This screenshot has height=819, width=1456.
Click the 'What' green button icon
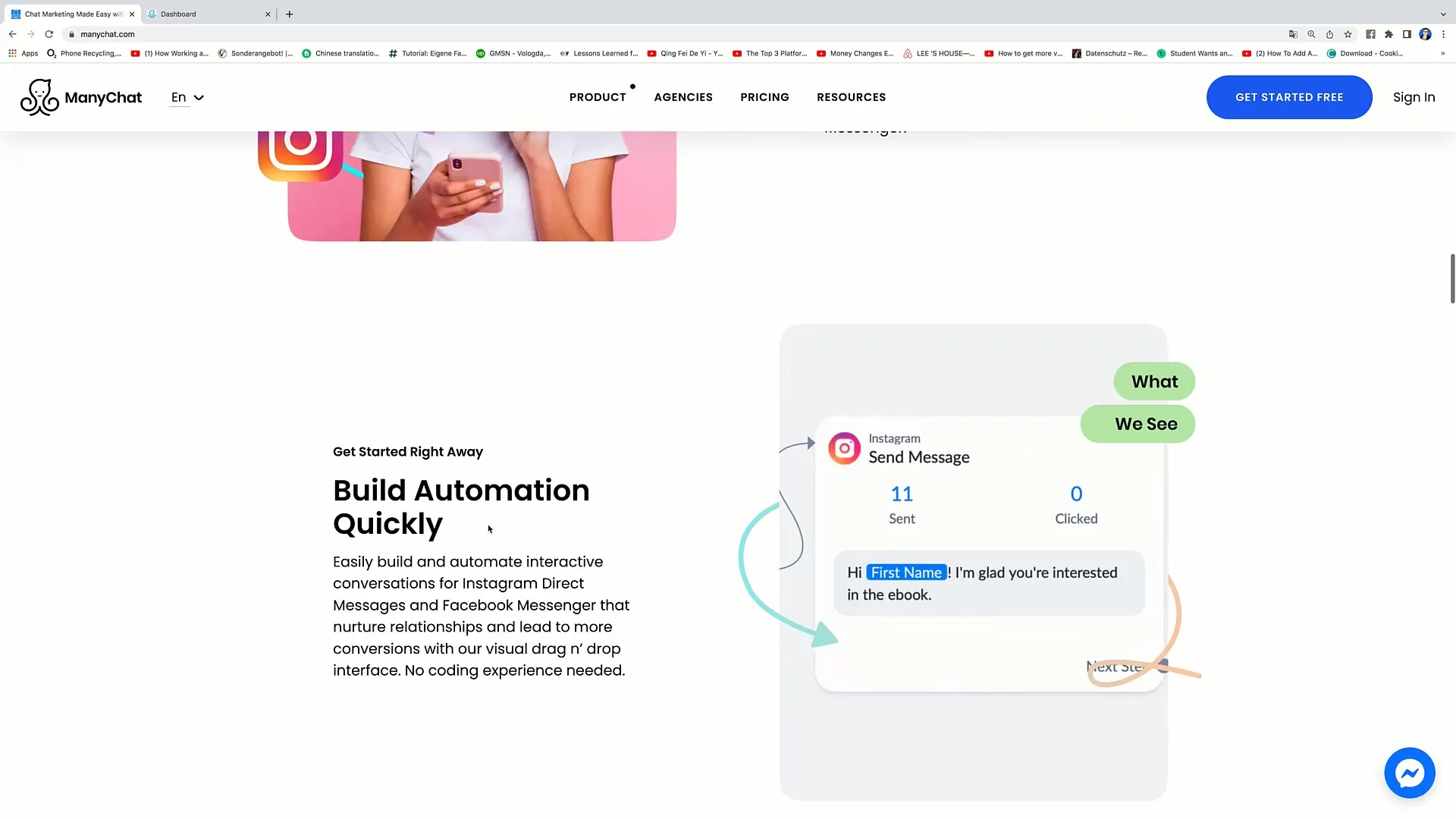pyautogui.click(x=1155, y=380)
